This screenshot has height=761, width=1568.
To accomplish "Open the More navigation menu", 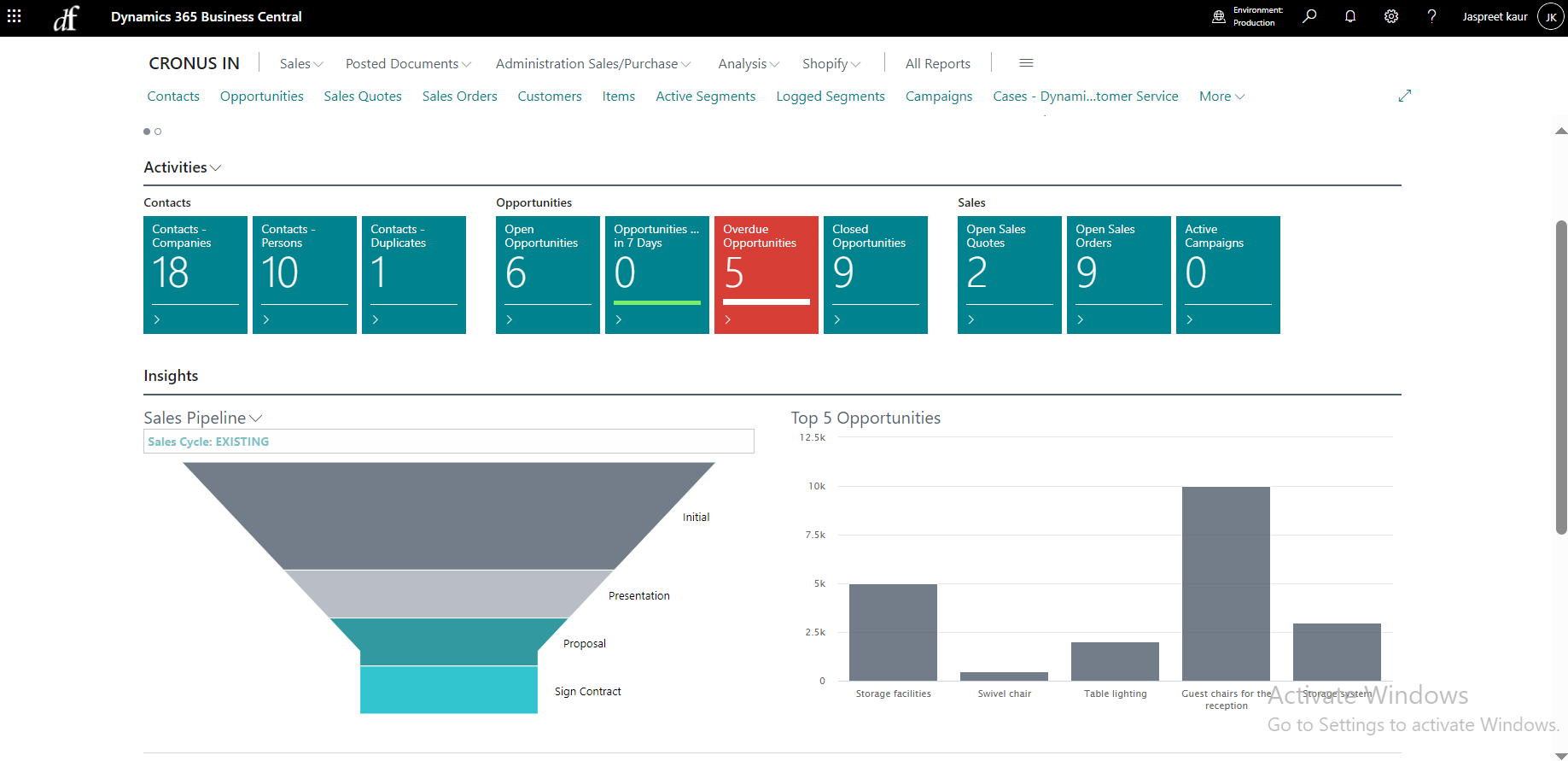I will [1221, 97].
